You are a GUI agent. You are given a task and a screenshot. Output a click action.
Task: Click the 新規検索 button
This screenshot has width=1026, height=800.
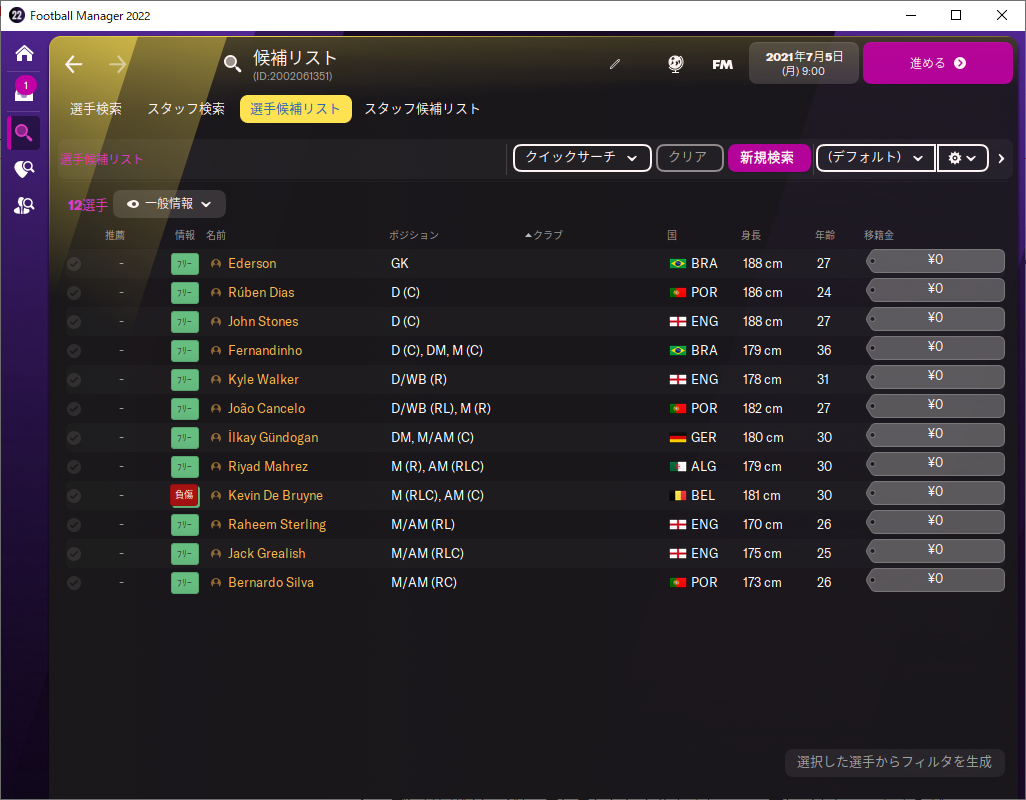coord(769,158)
